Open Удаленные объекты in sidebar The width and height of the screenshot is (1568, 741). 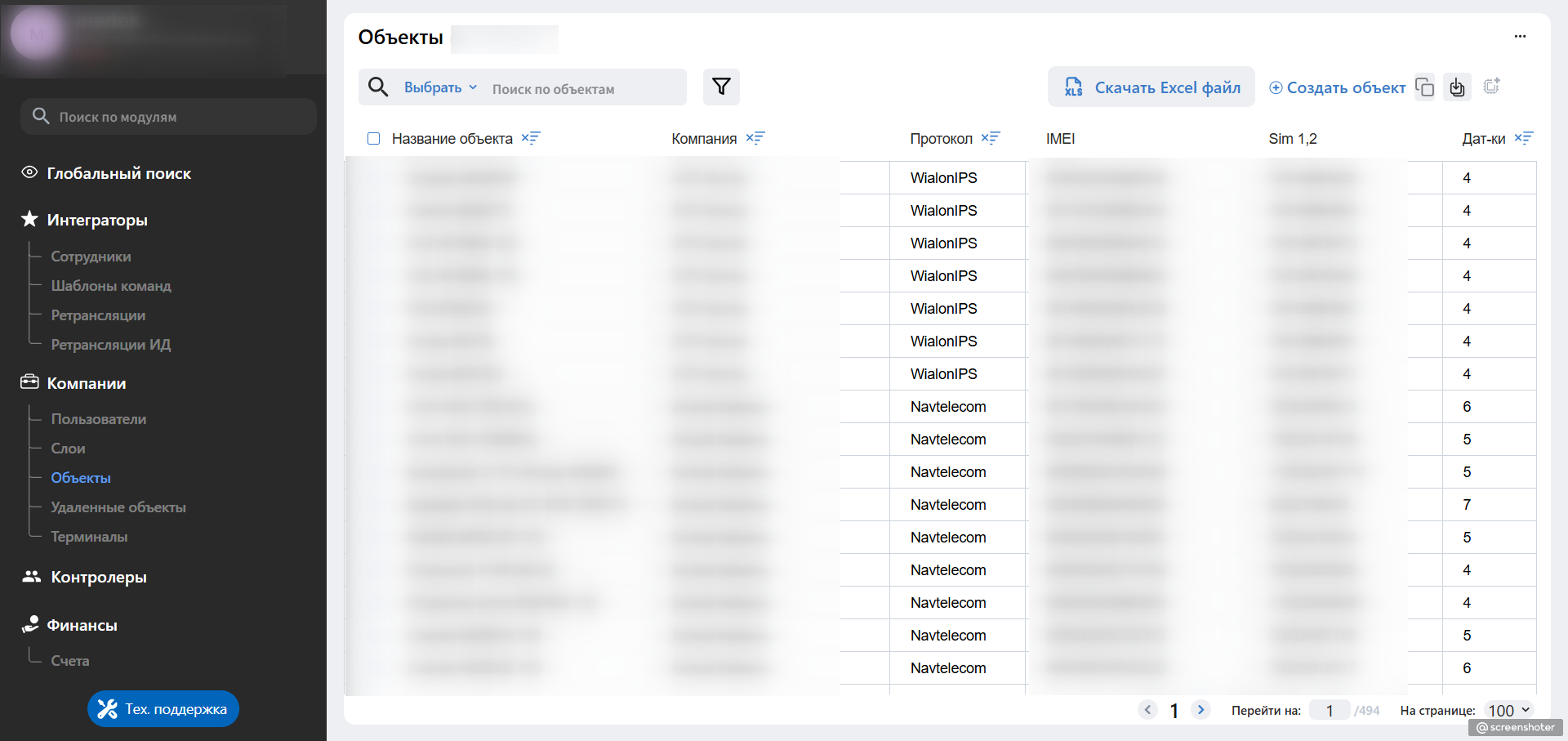pyautogui.click(x=118, y=507)
